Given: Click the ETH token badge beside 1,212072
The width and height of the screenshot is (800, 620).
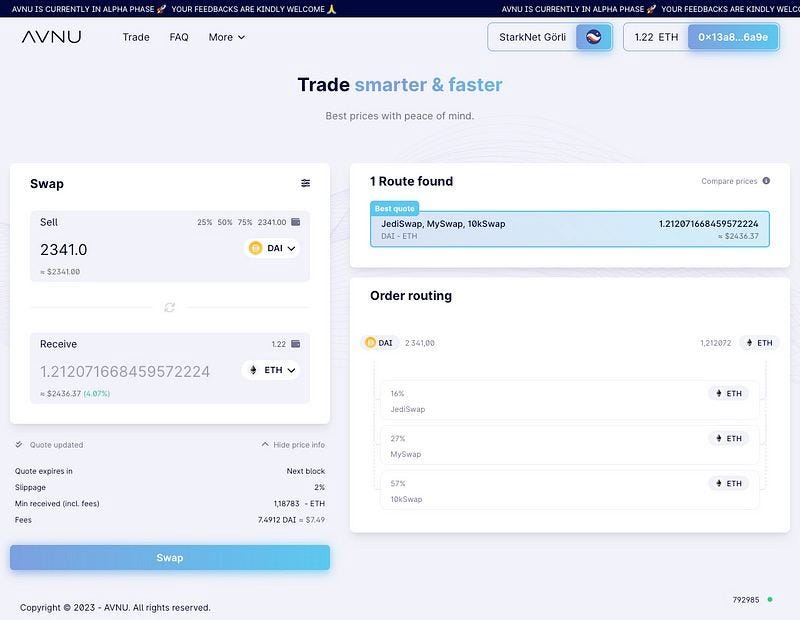Looking at the screenshot, I should pos(759,343).
